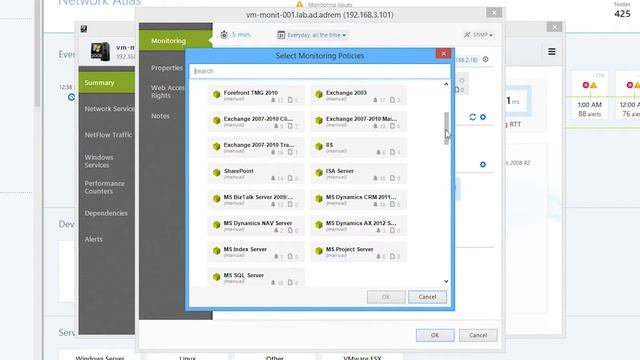Select the SharePoint policy
The image size is (640, 360).
[x=256, y=174]
